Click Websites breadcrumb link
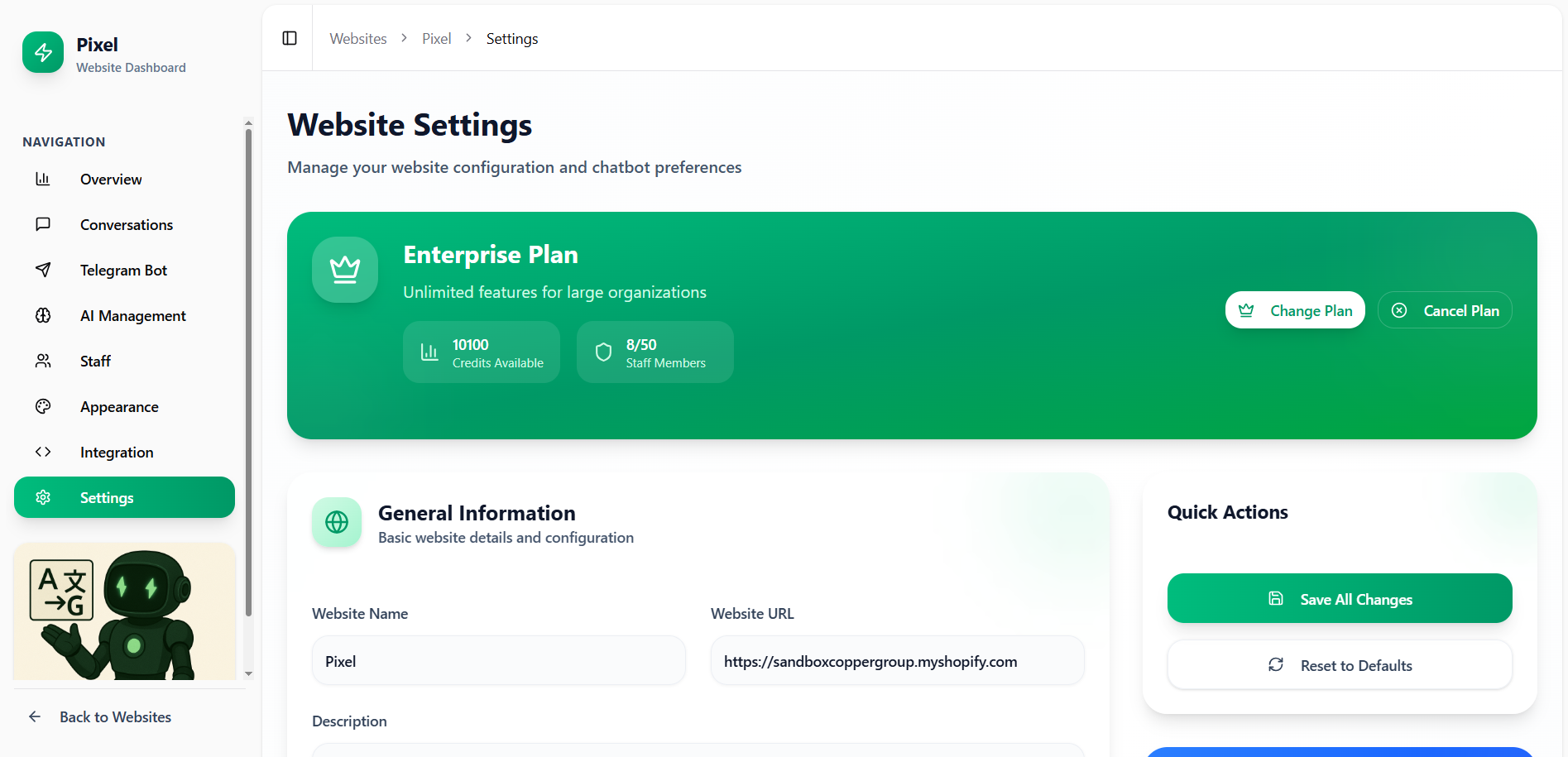This screenshot has width=1568, height=757. click(358, 39)
